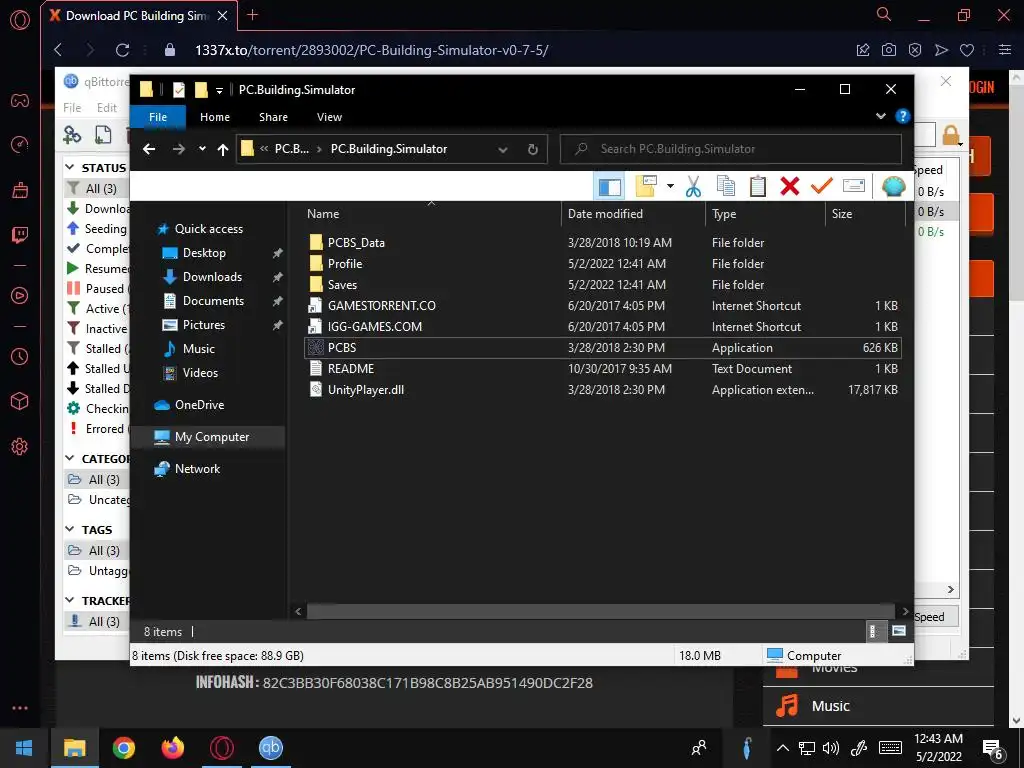Open Pictures in navigation pane

203,325
